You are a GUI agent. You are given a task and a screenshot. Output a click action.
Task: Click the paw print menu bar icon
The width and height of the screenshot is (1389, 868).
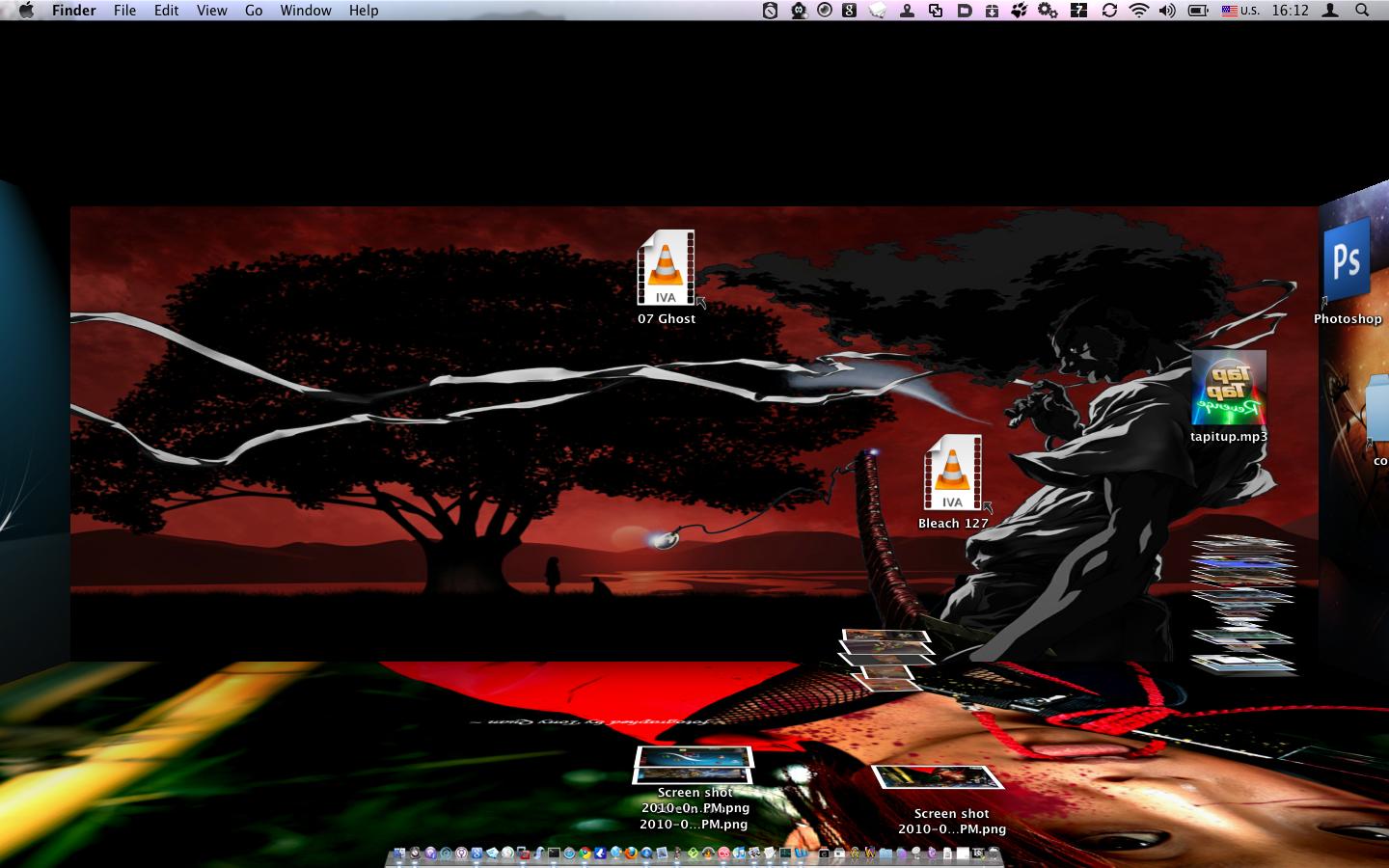tap(1020, 11)
